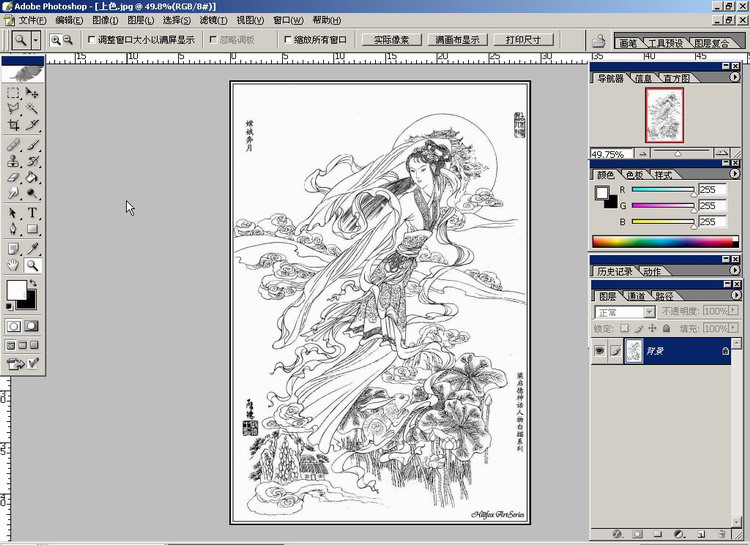Image resolution: width=750 pixels, height=545 pixels.
Task: Click the switch foreground/background colors arrow
Action: tap(33, 283)
